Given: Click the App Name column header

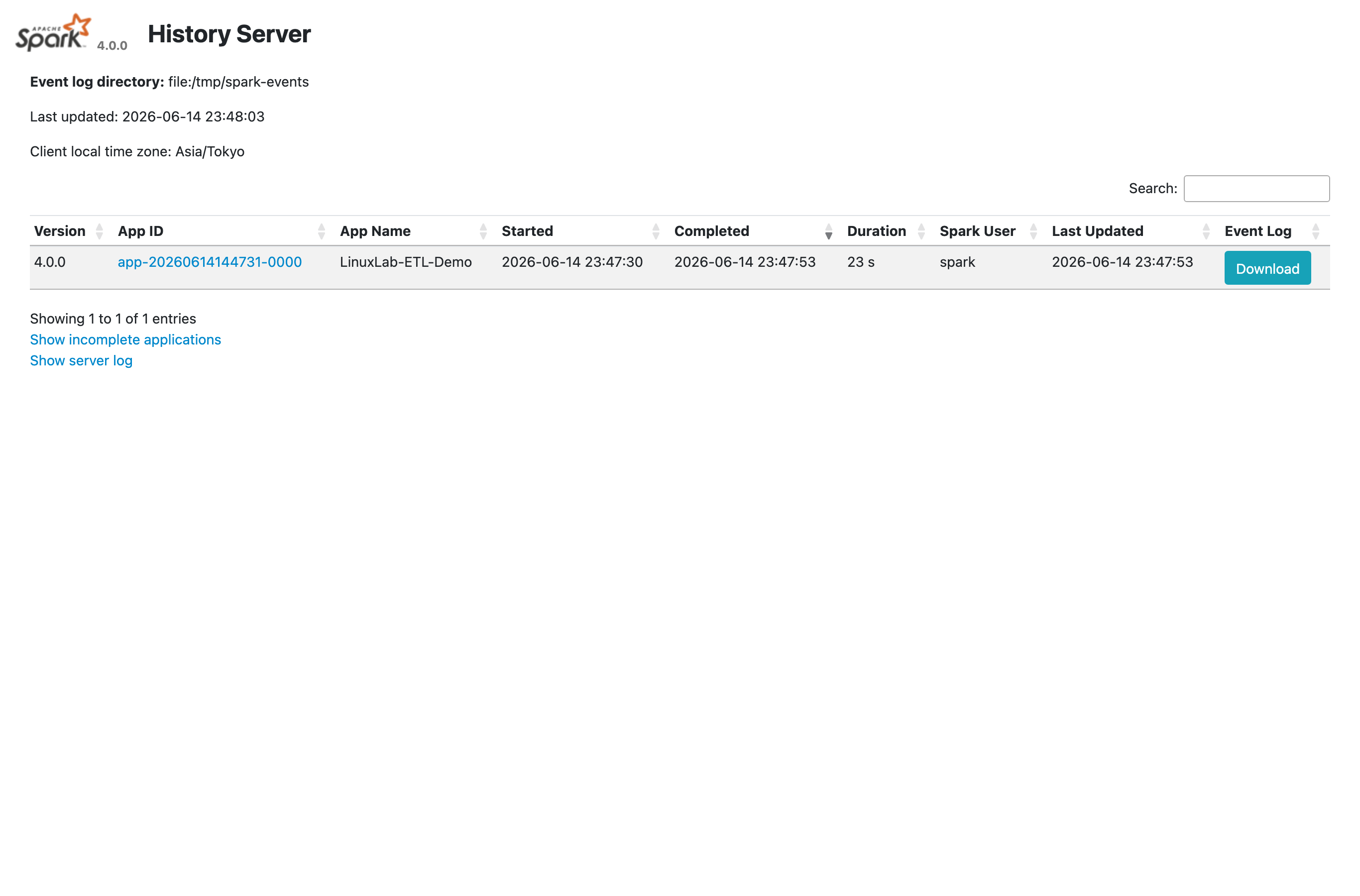Looking at the screenshot, I should point(375,231).
